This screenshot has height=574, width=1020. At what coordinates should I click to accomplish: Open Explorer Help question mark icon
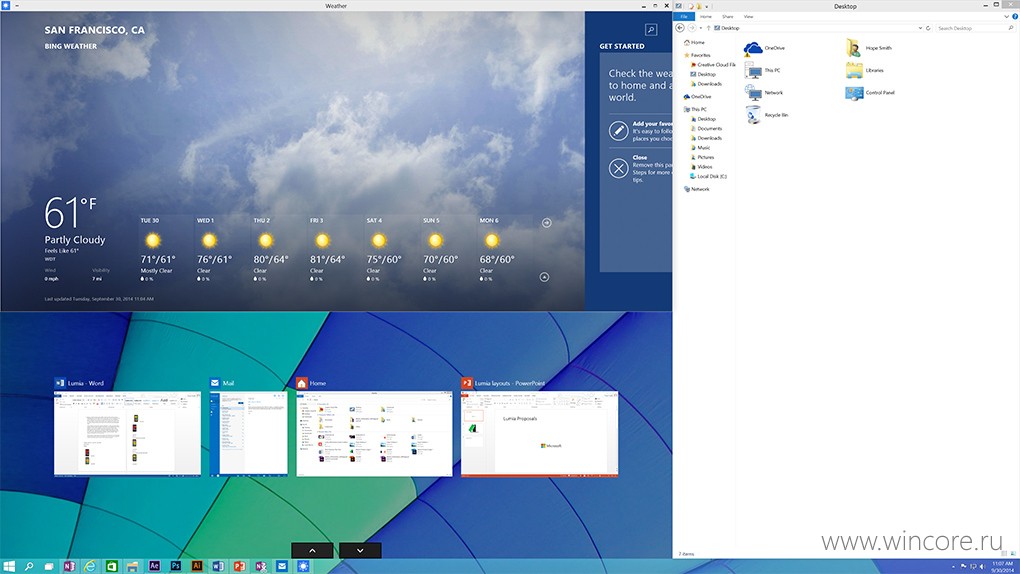click(1015, 16)
